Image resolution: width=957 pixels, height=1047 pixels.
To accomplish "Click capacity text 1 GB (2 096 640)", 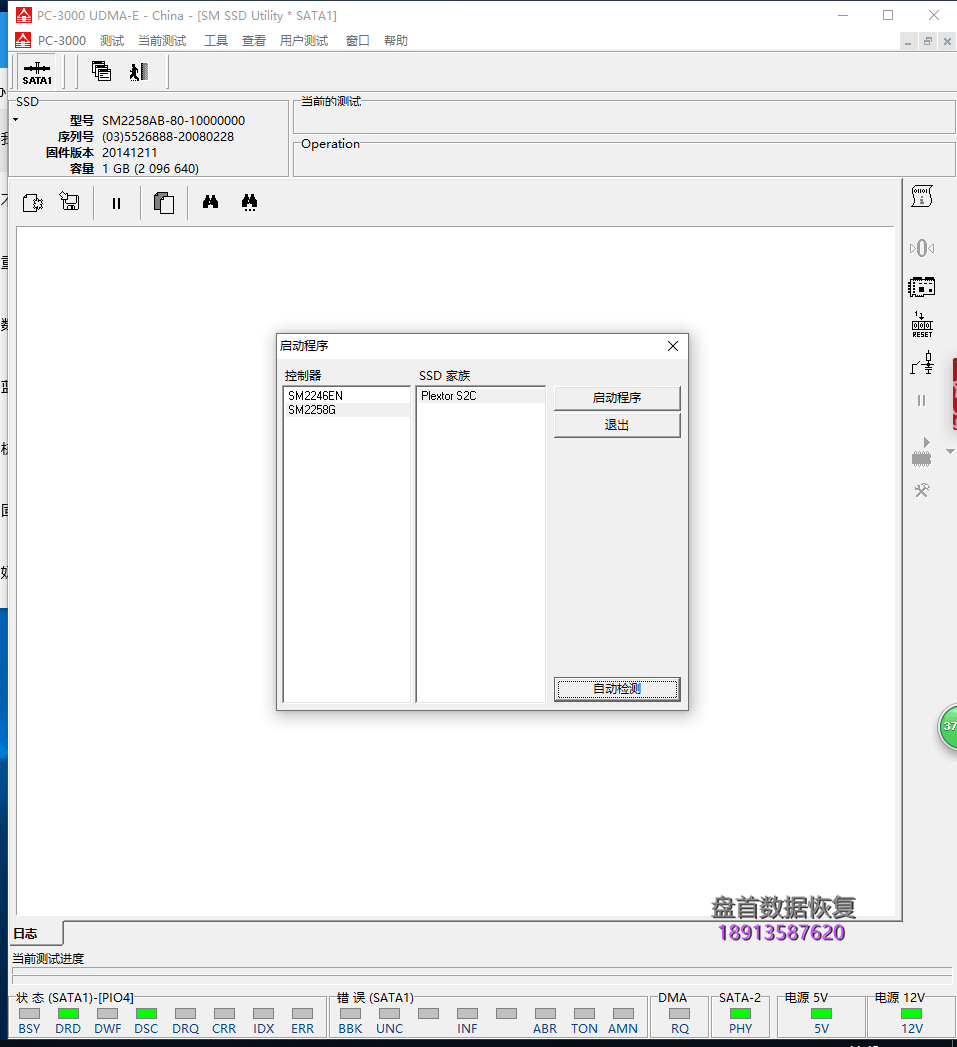I will click(x=150, y=168).
